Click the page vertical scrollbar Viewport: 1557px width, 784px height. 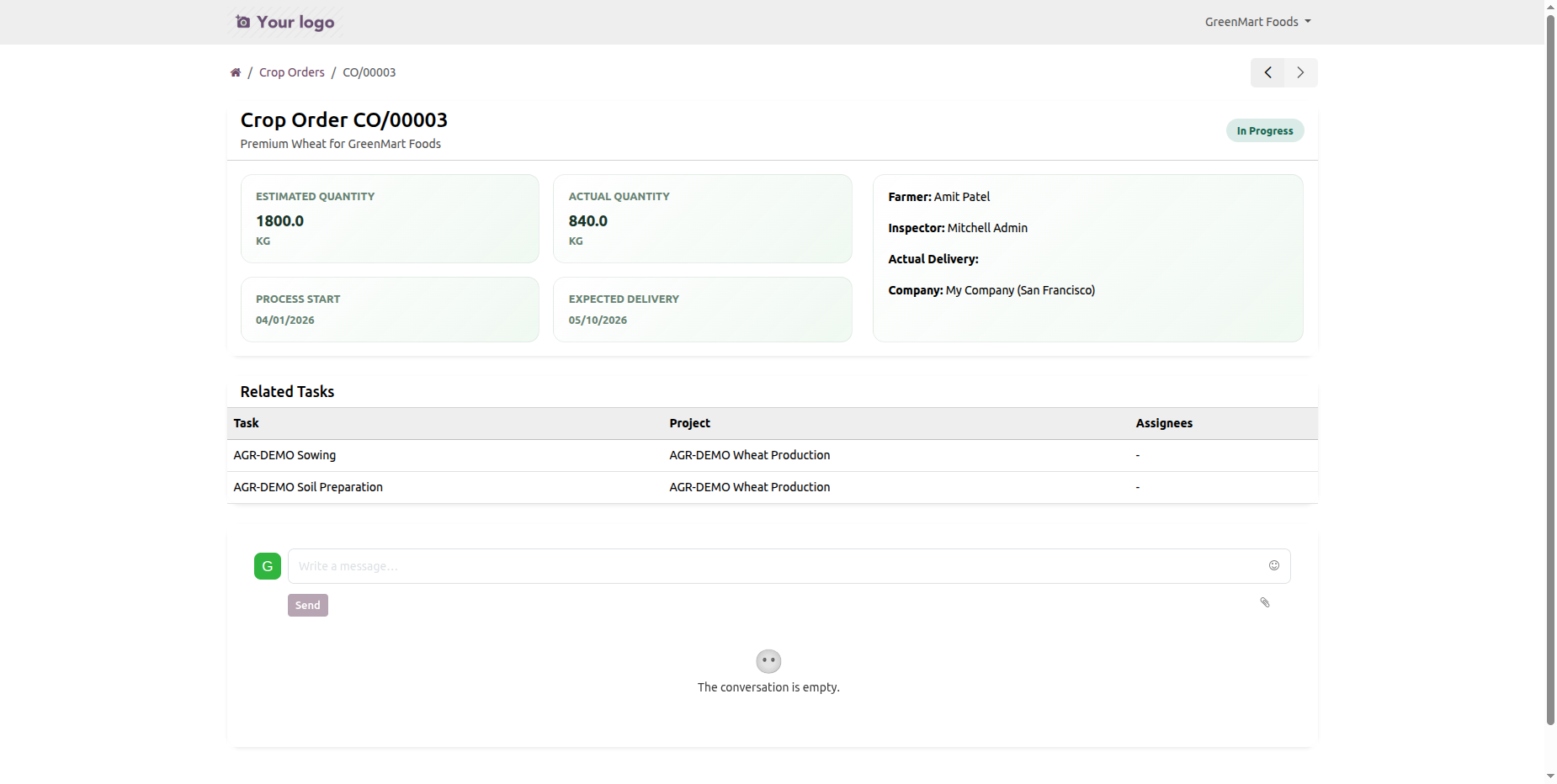pyautogui.click(x=1550, y=370)
